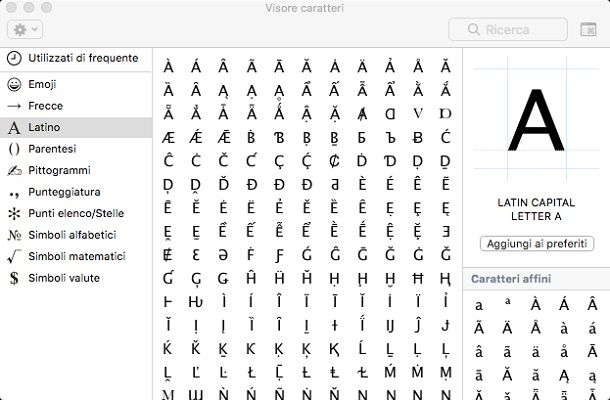This screenshot has height=400, width=610.
Task: Select Simboli matematici square-root category
Action: click(x=76, y=256)
